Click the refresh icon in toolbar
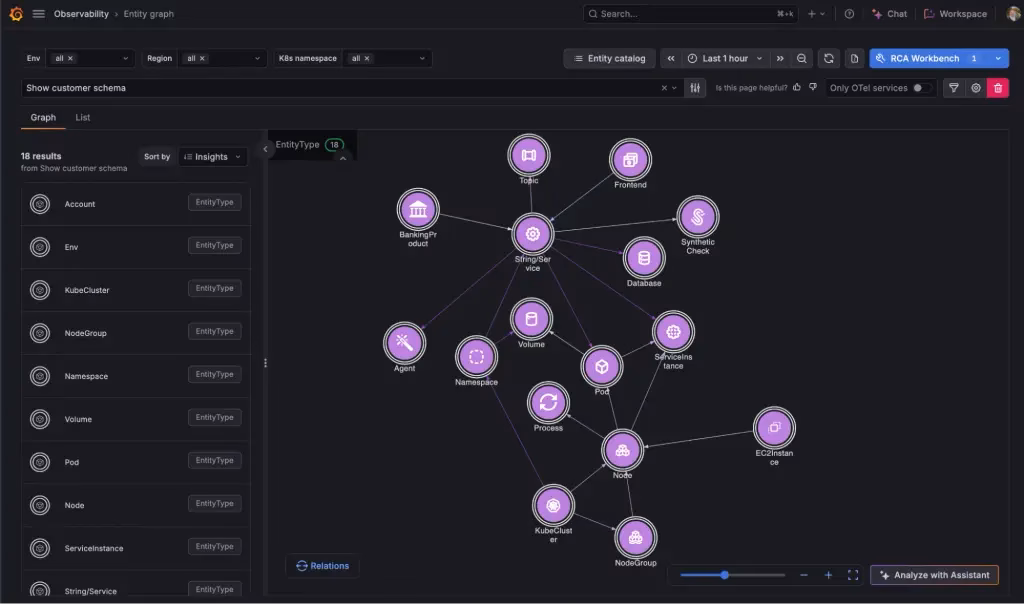 pos(829,58)
